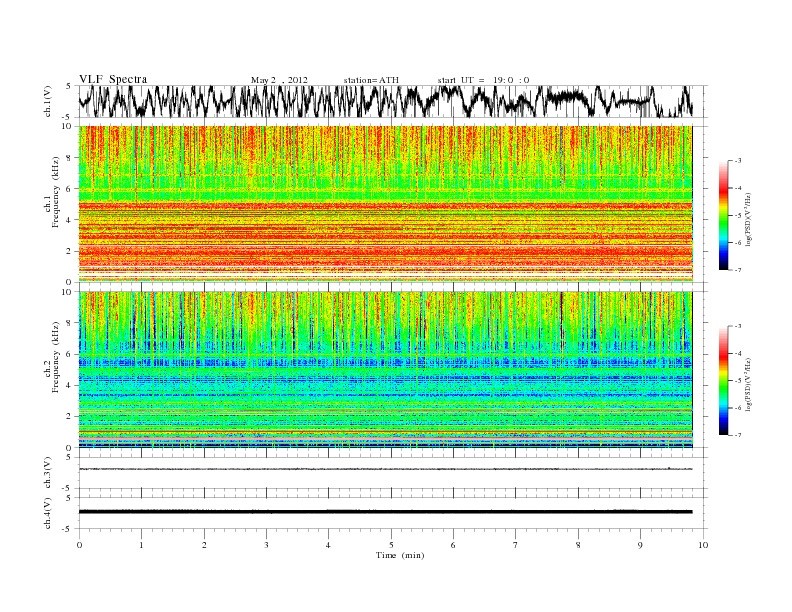Select the date text "May 2 , 2012"
This screenshot has width=792, height=612.
point(279,80)
